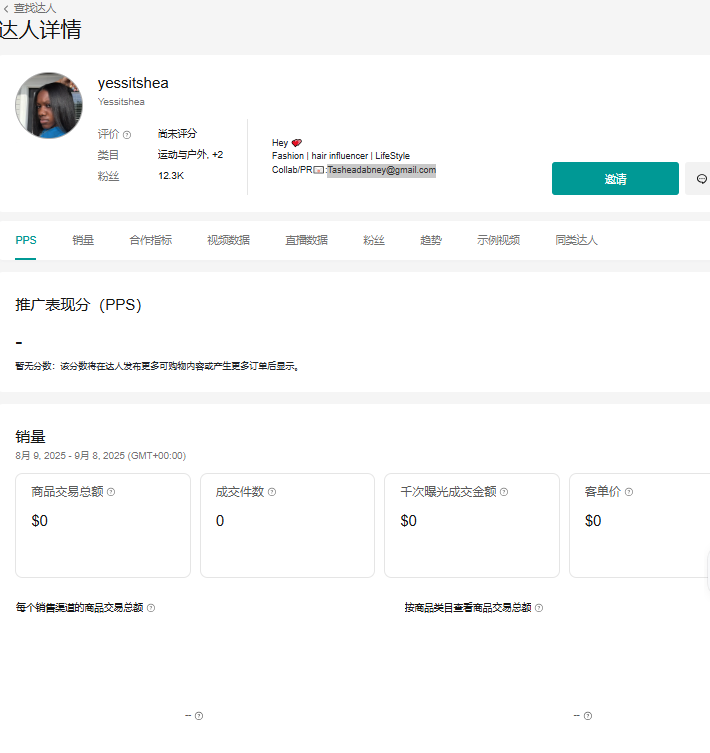Click the 查找达人 back link
Image resolution: width=710 pixels, height=753 pixels.
click(35, 8)
